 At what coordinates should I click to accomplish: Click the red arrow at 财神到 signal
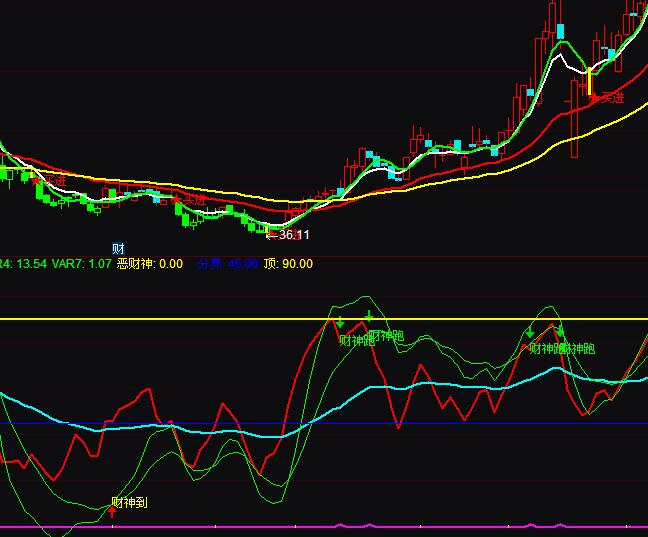click(x=112, y=510)
